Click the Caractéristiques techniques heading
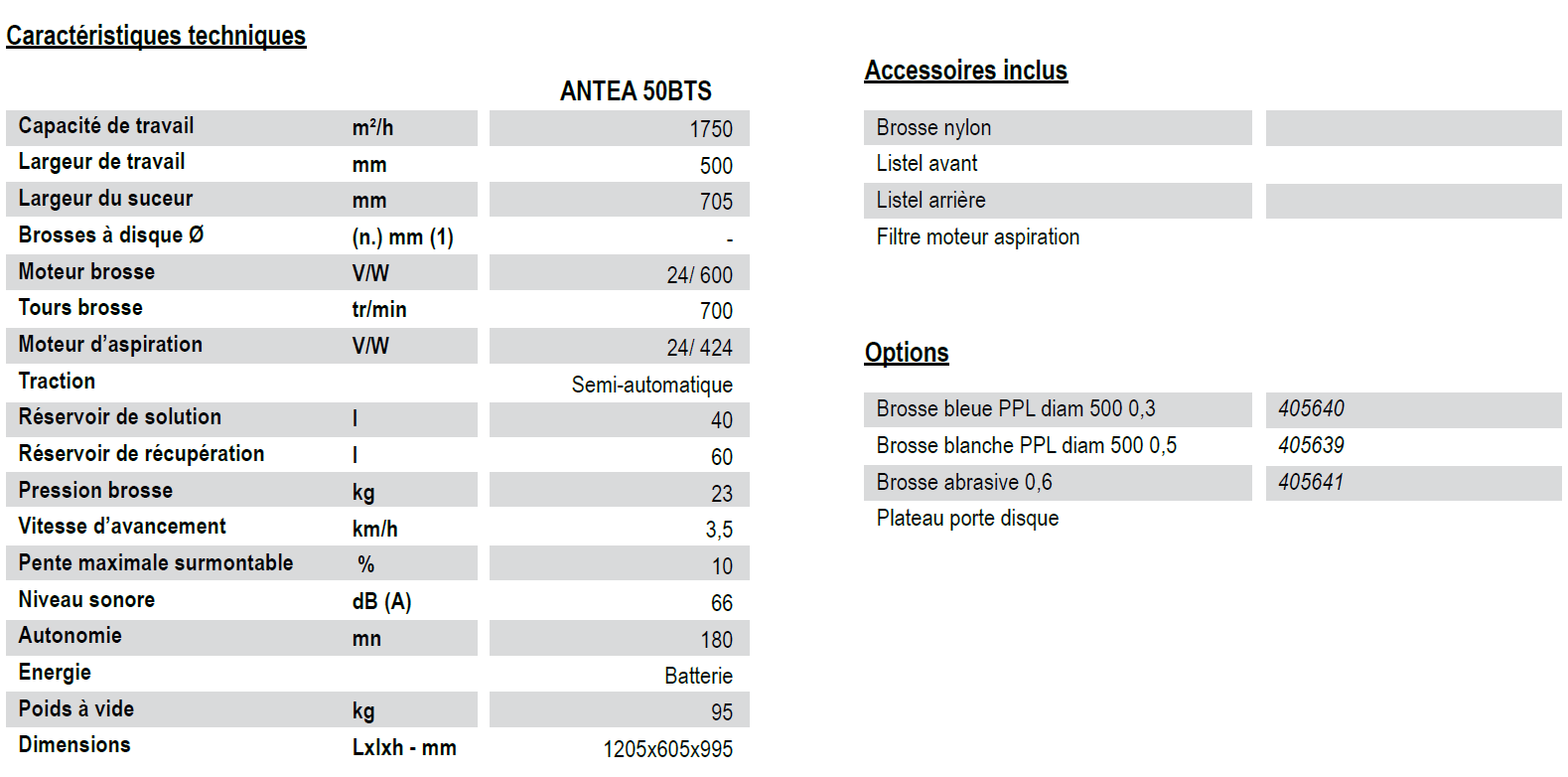The width and height of the screenshot is (1568, 777). pyautogui.click(x=156, y=36)
